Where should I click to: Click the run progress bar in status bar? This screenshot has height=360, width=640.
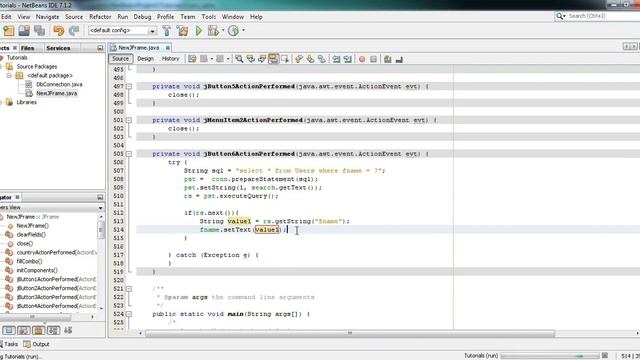550,356
